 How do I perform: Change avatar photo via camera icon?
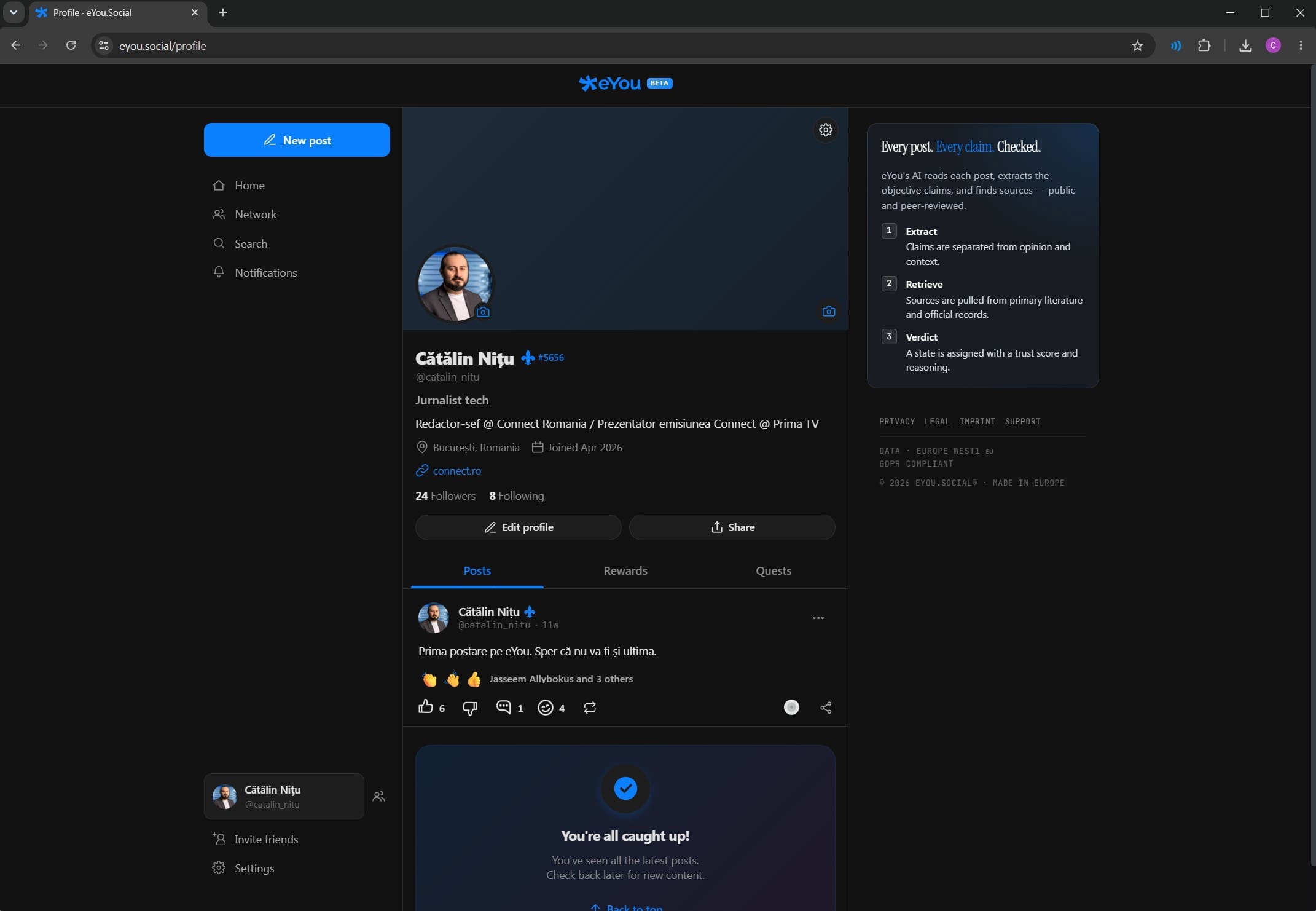484,312
